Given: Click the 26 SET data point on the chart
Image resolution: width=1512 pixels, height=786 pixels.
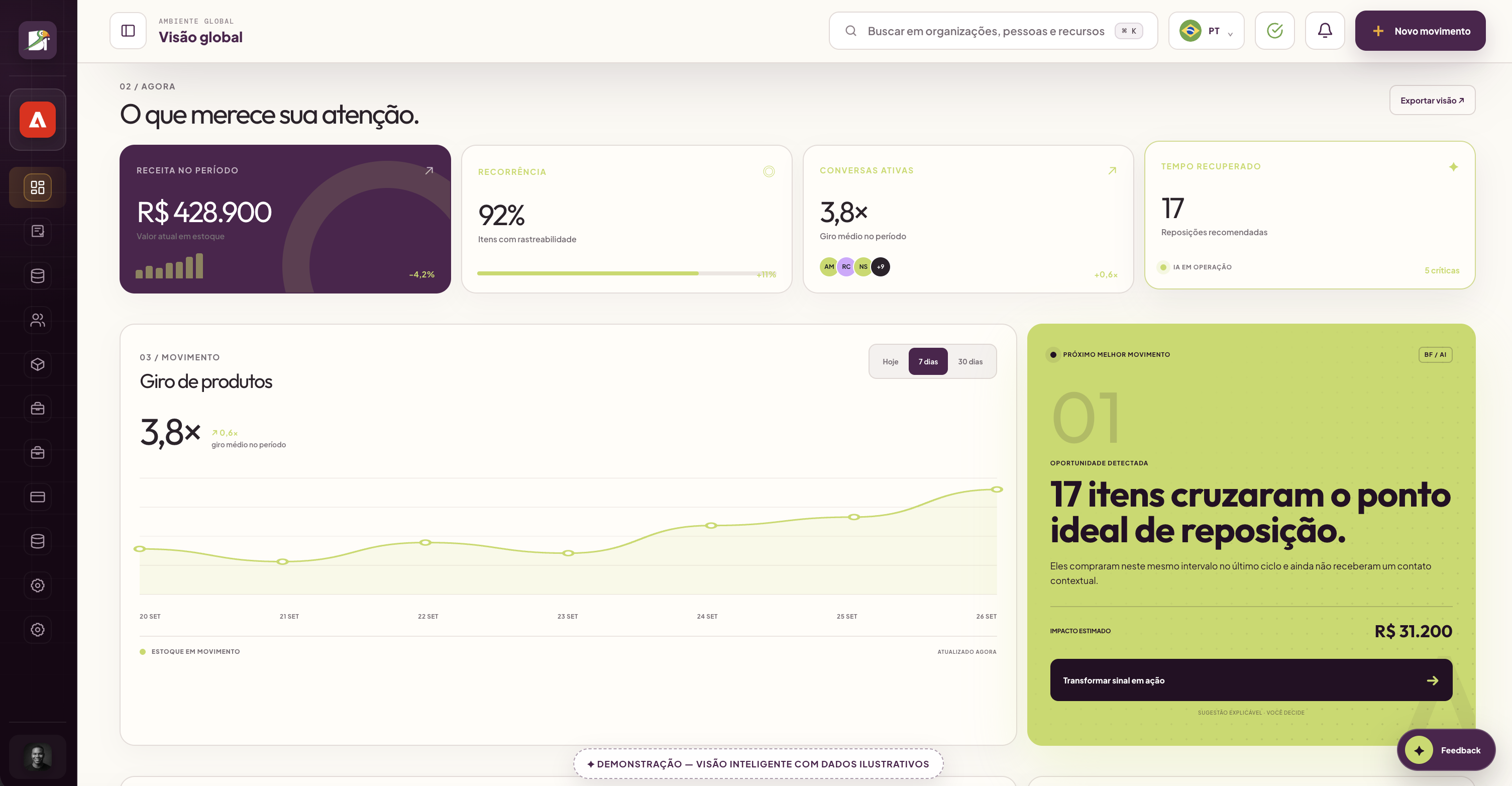Looking at the screenshot, I should [x=997, y=489].
